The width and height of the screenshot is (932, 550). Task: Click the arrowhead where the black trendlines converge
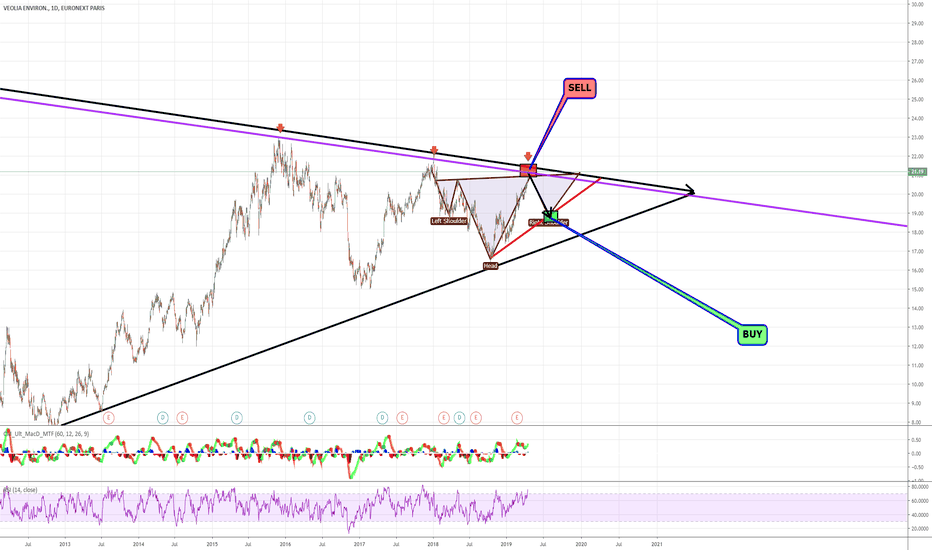[691, 190]
